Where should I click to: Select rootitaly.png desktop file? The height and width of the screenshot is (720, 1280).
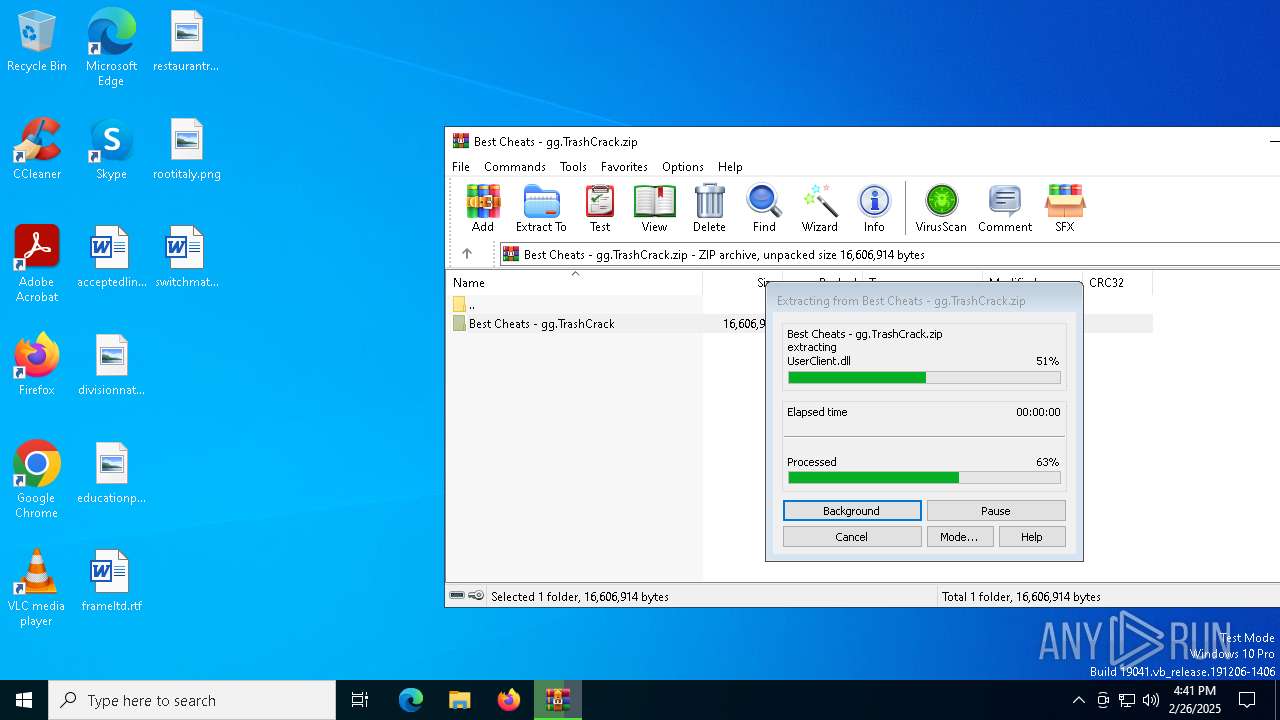(187, 150)
